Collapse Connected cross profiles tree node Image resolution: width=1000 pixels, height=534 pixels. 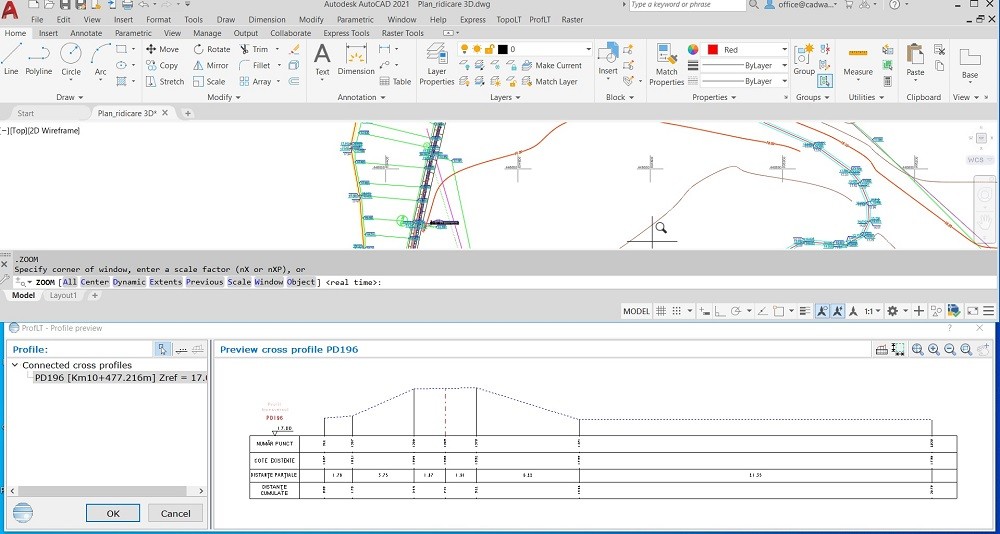click(15, 365)
